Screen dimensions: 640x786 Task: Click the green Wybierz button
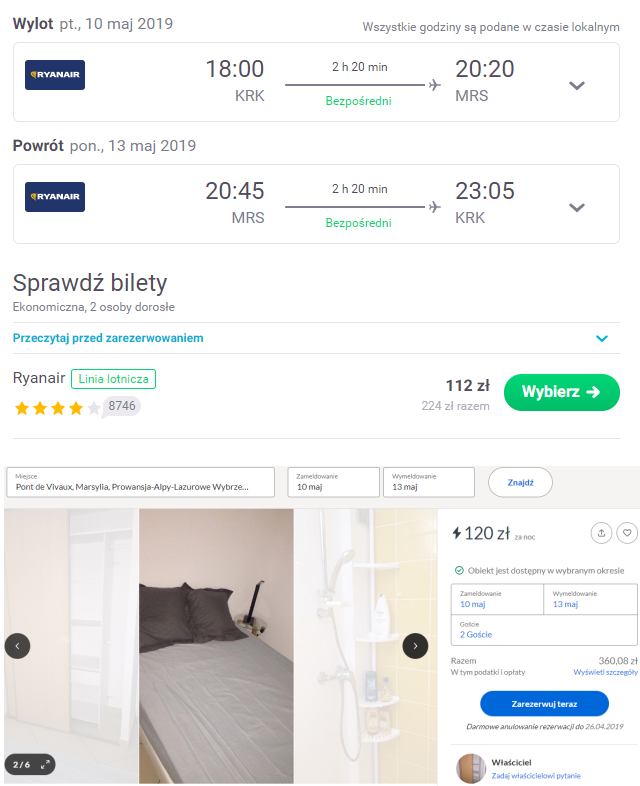click(561, 392)
